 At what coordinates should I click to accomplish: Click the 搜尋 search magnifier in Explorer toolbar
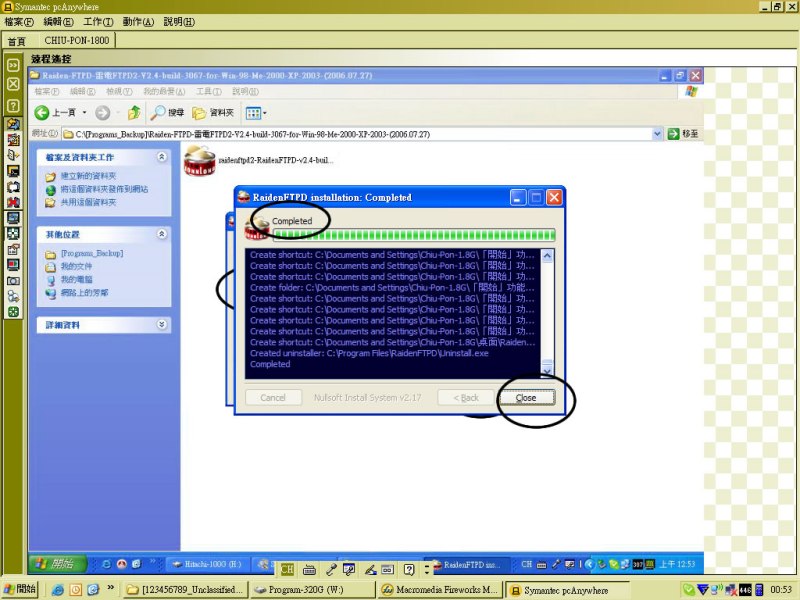pos(167,112)
